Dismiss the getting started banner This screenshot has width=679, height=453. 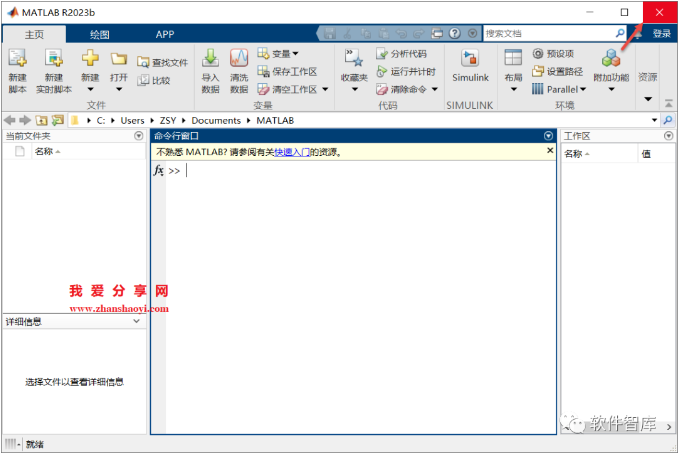click(x=550, y=150)
